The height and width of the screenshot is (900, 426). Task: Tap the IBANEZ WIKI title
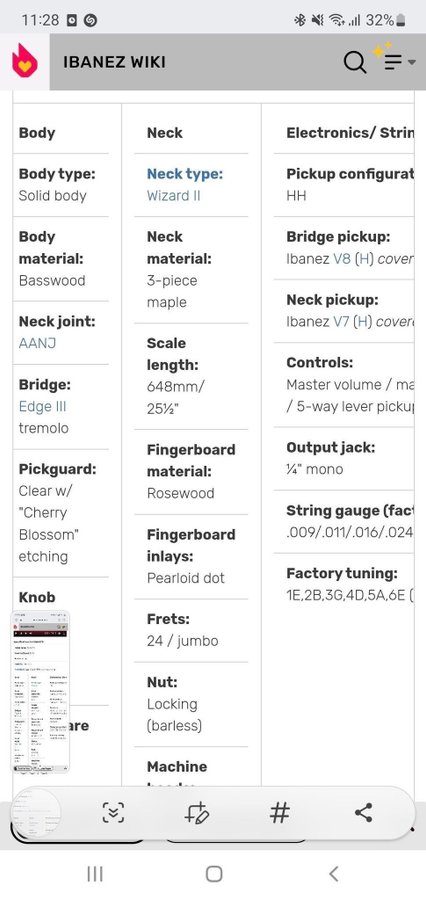point(114,62)
